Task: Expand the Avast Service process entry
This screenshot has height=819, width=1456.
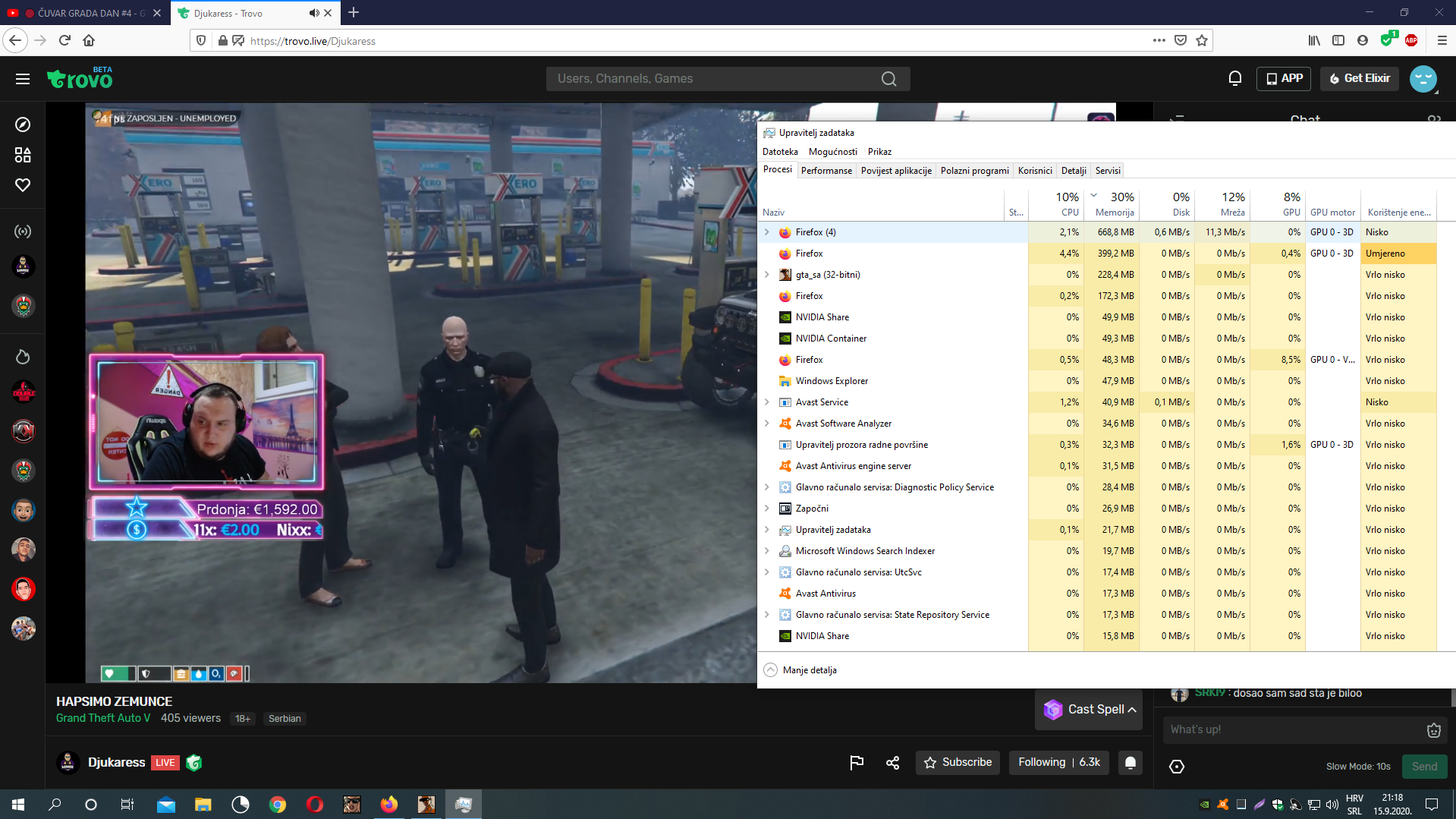Action: pyautogui.click(x=767, y=402)
